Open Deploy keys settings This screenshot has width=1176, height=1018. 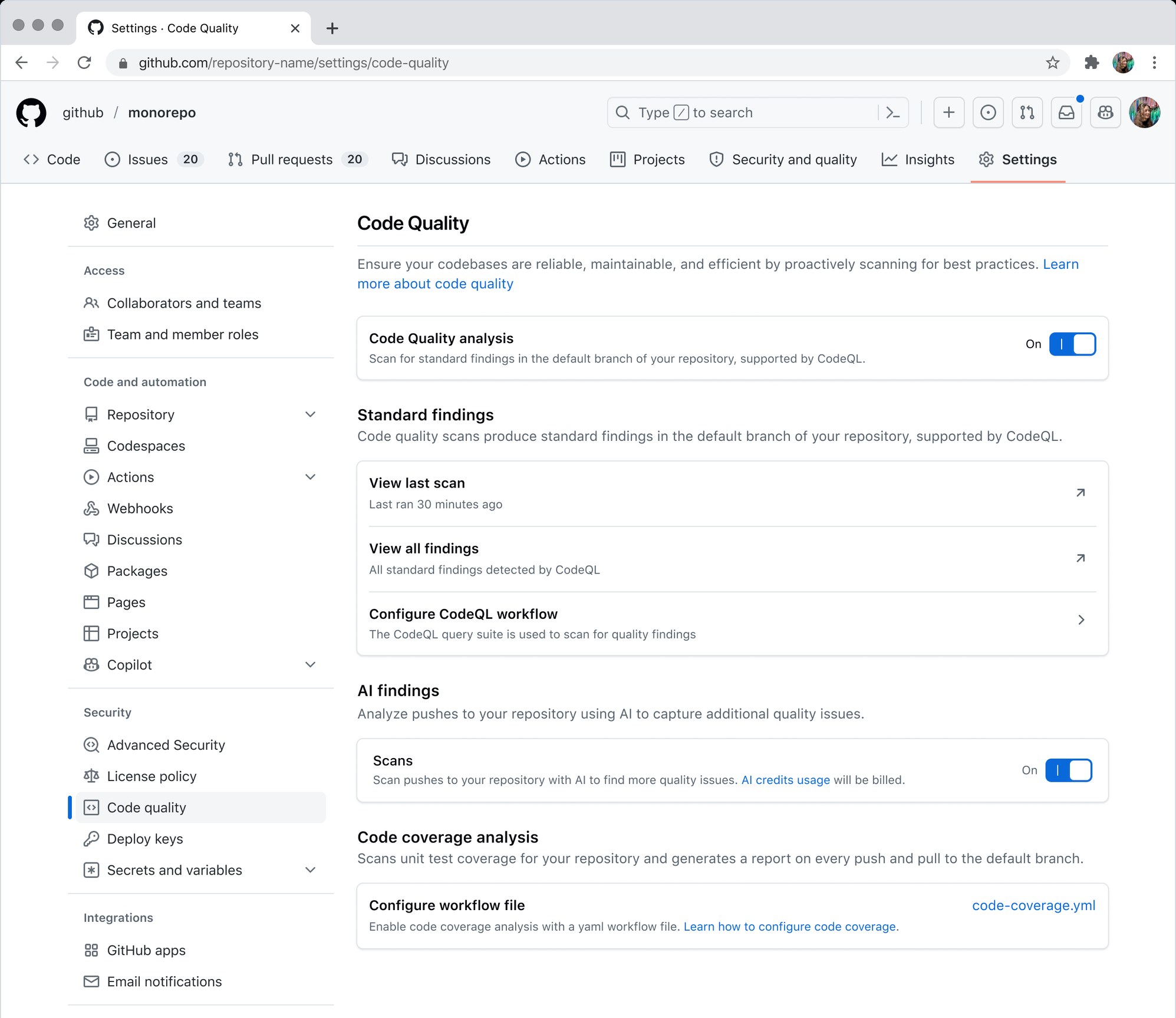[x=201, y=838]
